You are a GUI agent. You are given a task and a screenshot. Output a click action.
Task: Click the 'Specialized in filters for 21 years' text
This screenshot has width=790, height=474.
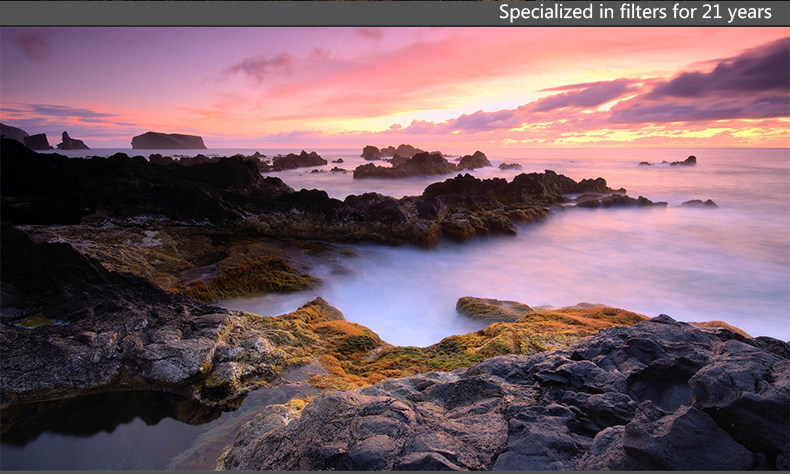635,12
